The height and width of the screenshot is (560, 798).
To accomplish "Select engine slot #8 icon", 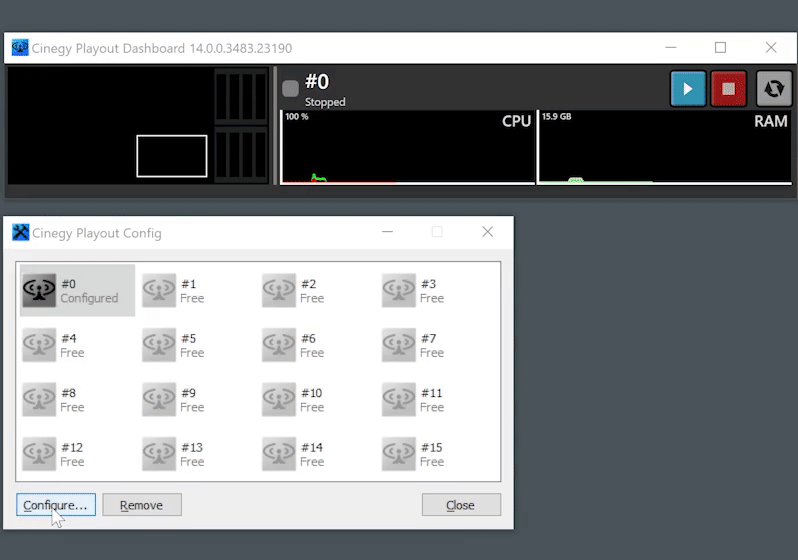I will [39, 400].
